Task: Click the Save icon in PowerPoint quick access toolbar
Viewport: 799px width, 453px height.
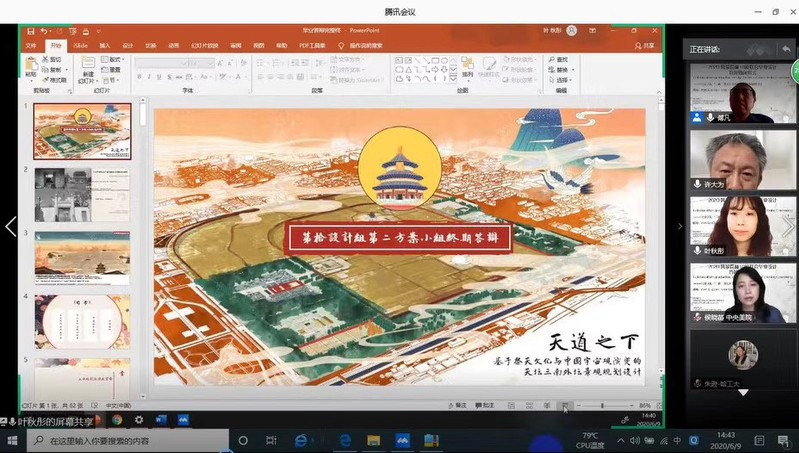Action: click(x=31, y=32)
